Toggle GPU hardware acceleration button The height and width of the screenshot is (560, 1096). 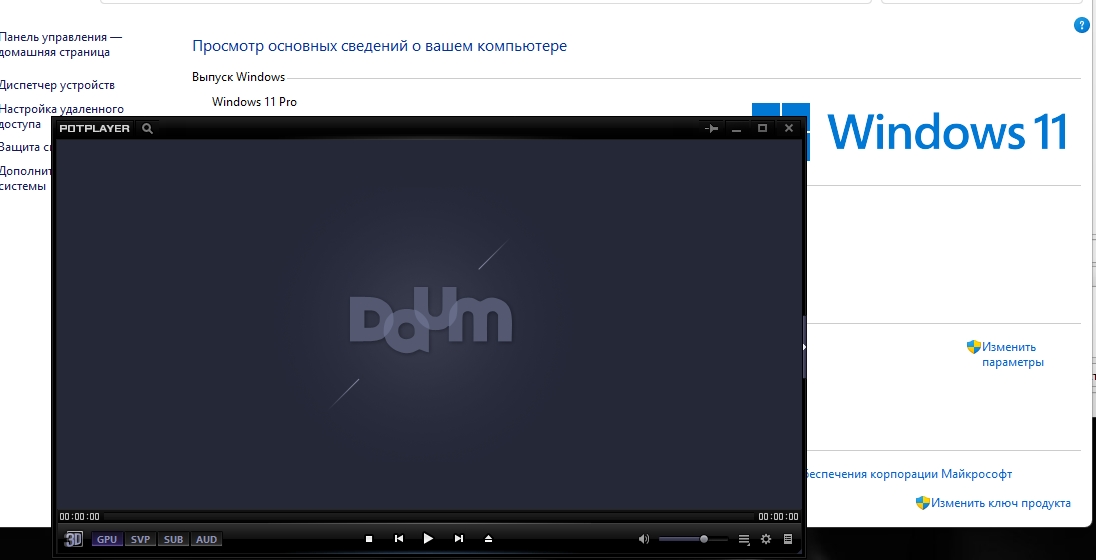click(x=107, y=539)
